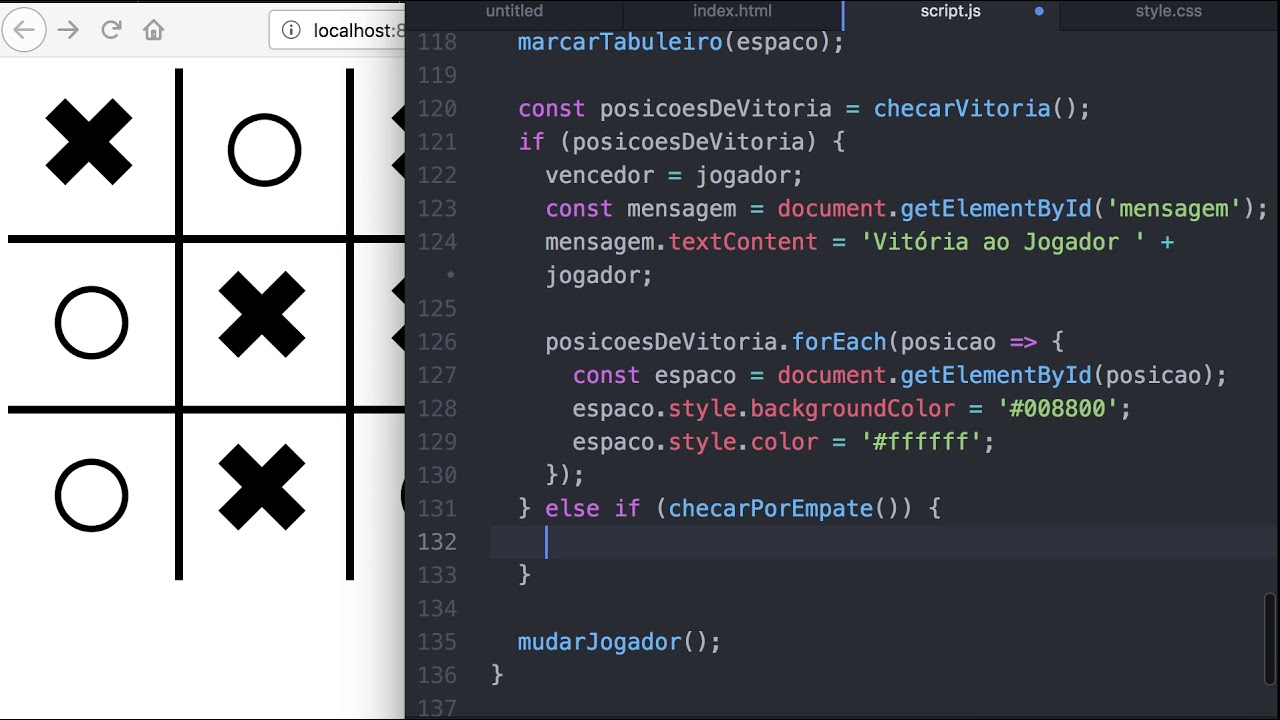
Task: Place cursor on the empty line 132
Action: [883, 542]
